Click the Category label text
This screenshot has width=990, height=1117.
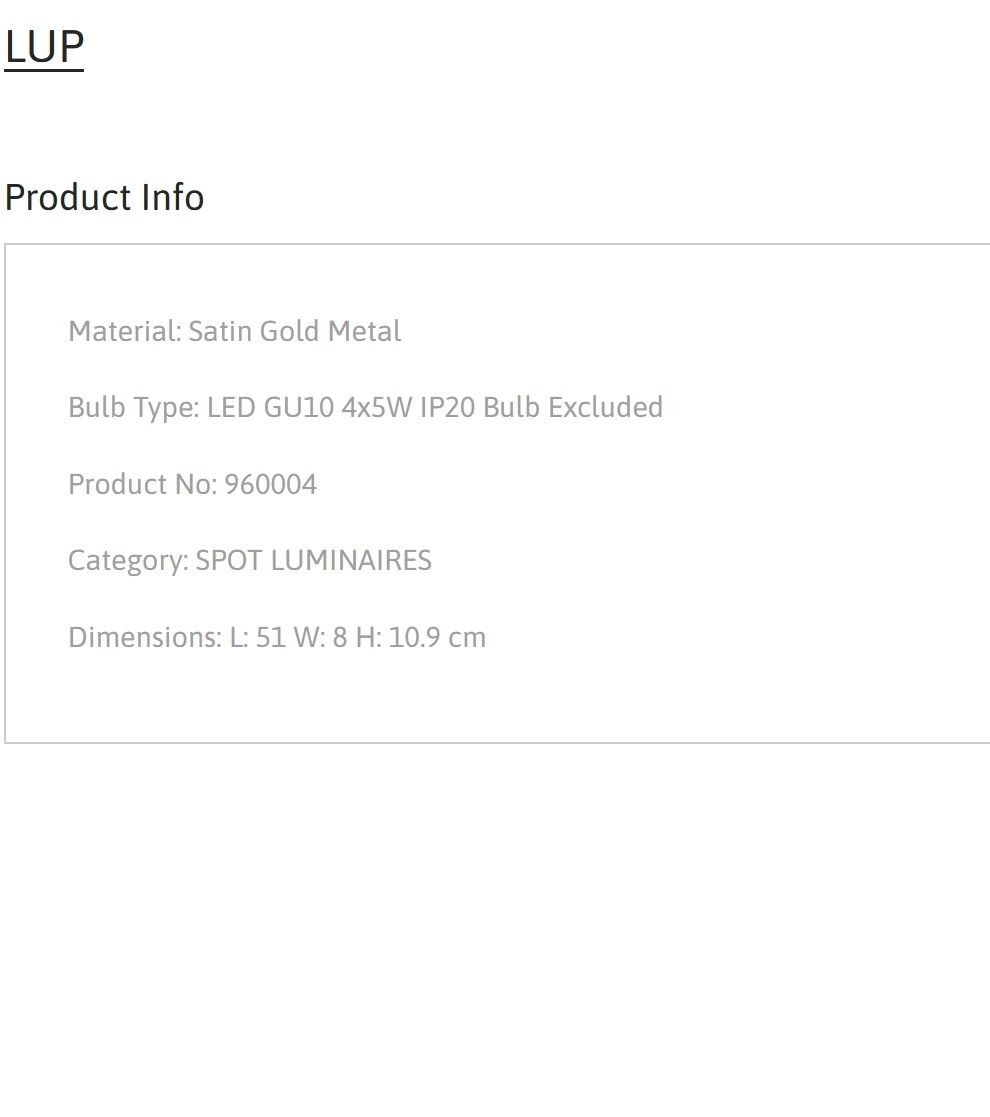[128, 561]
